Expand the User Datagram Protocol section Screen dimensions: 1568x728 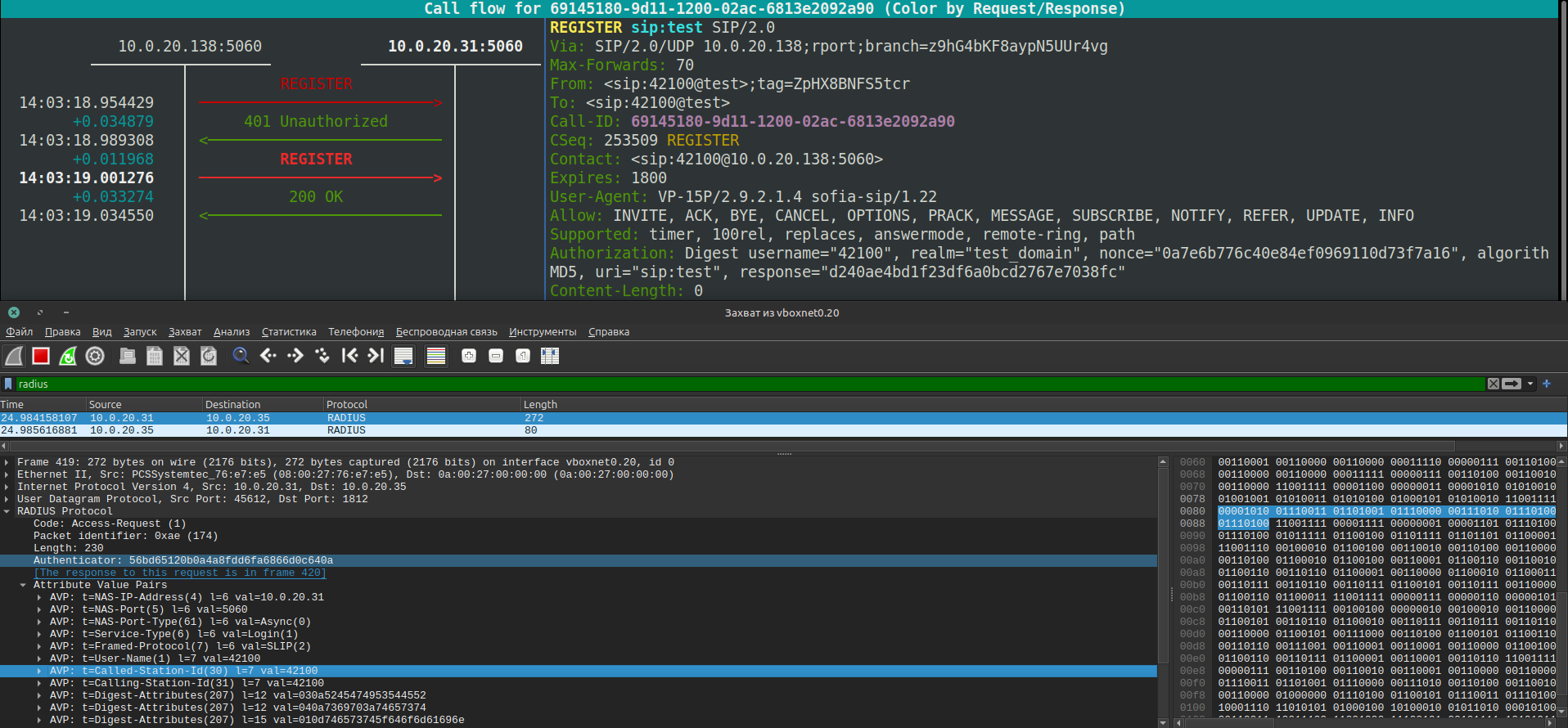(7, 499)
